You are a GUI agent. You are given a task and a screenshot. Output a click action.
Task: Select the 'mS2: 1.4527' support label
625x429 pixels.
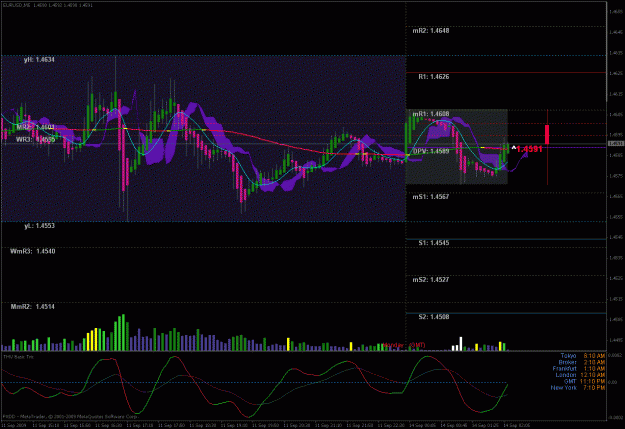click(431, 280)
